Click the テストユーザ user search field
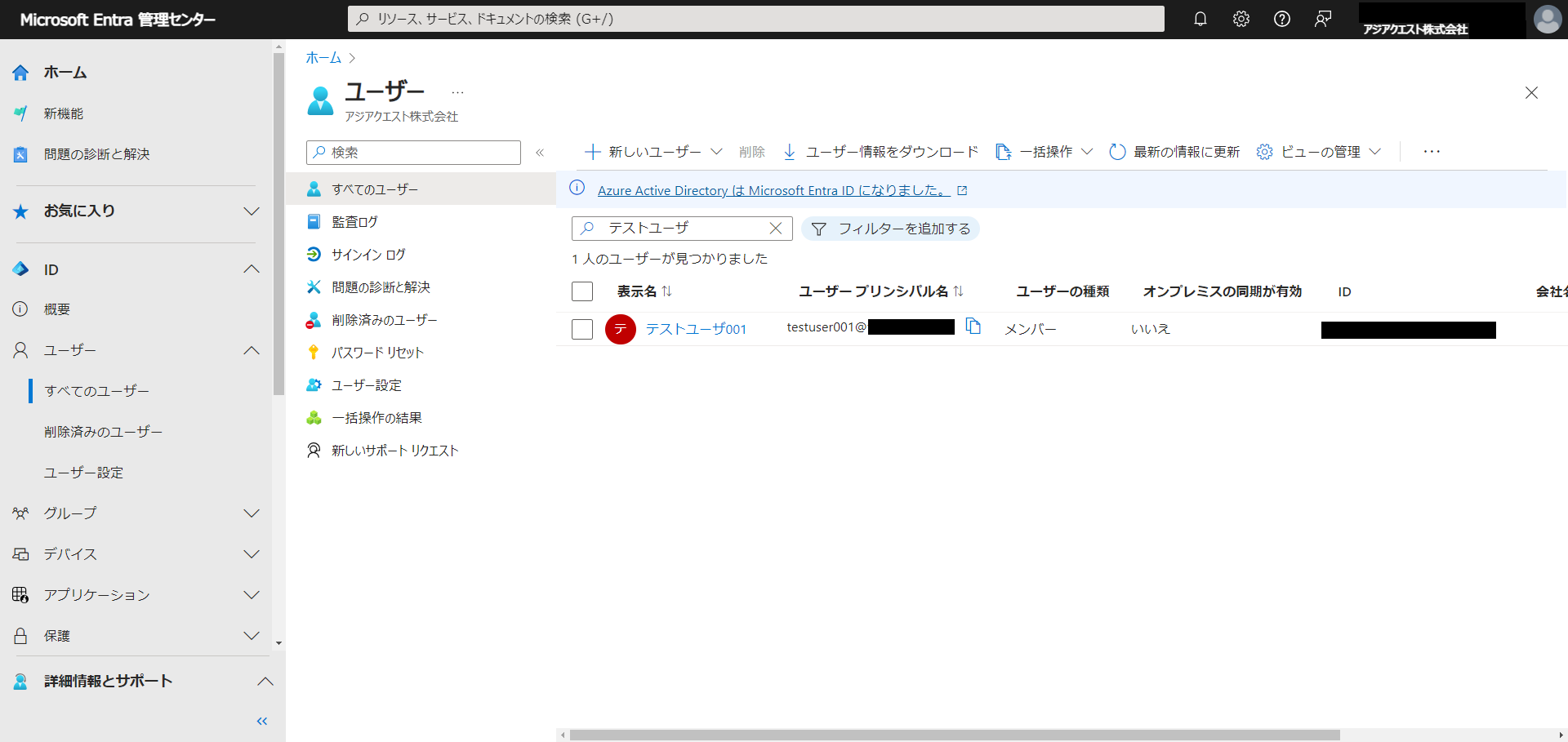The width and height of the screenshot is (1568, 742). [682, 229]
